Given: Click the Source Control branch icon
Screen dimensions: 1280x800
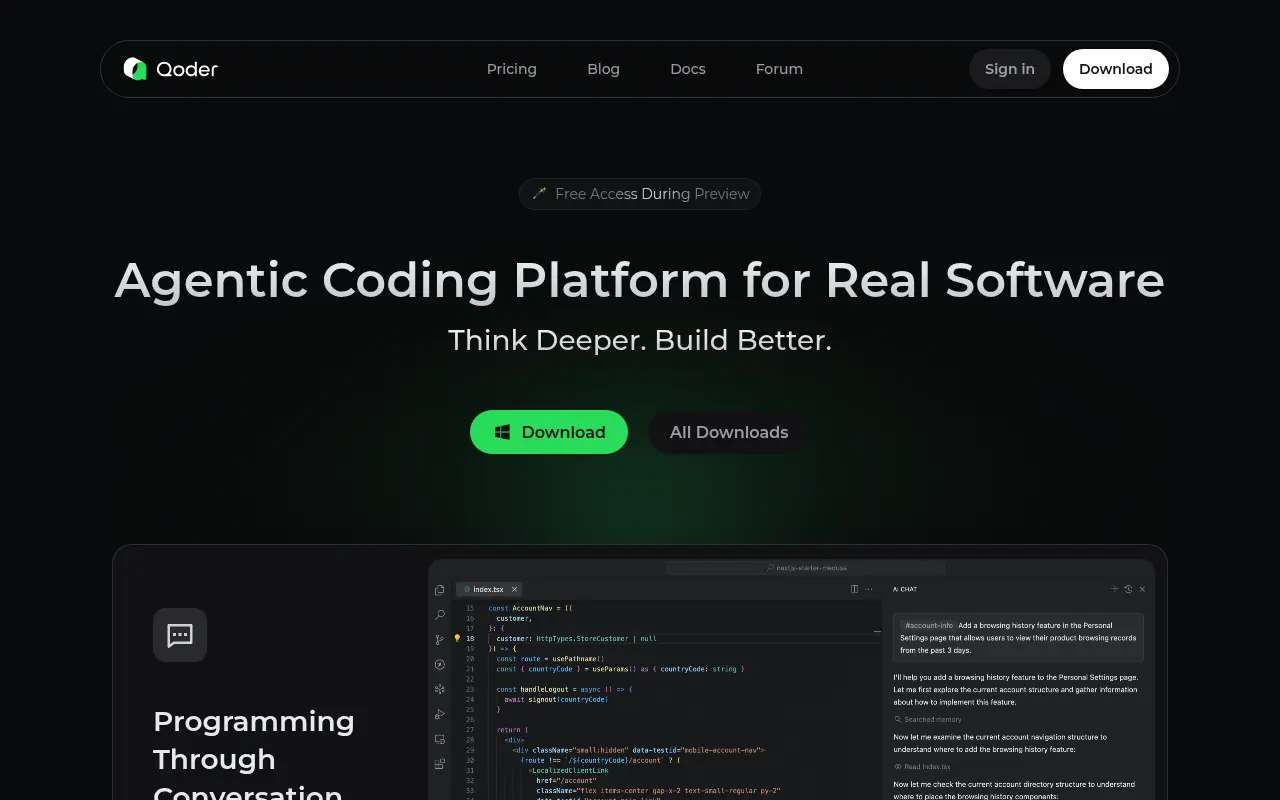Looking at the screenshot, I should 439,639.
